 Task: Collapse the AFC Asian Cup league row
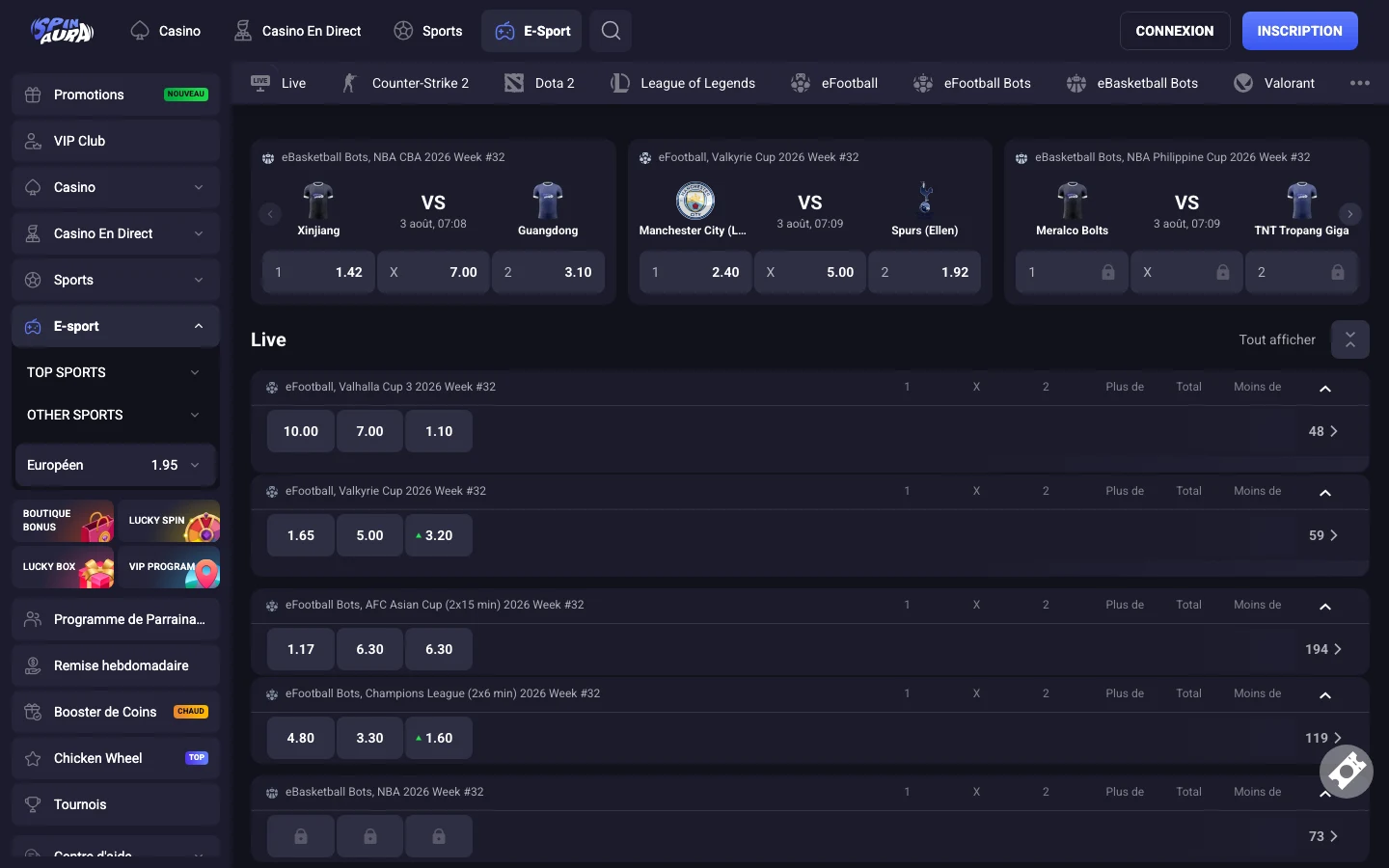1325,606
